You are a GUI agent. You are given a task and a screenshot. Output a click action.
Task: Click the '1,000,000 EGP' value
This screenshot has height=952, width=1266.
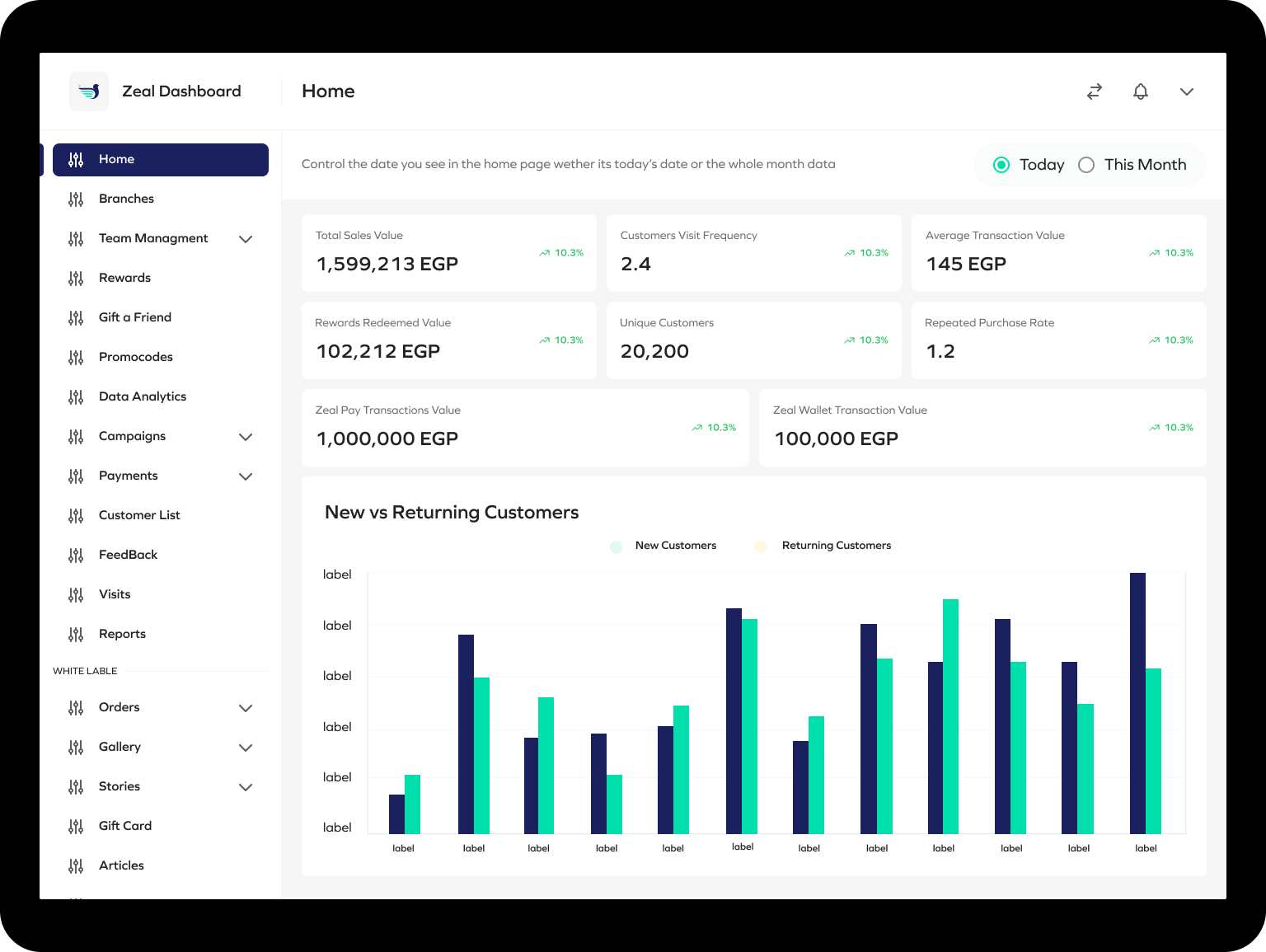coord(387,439)
